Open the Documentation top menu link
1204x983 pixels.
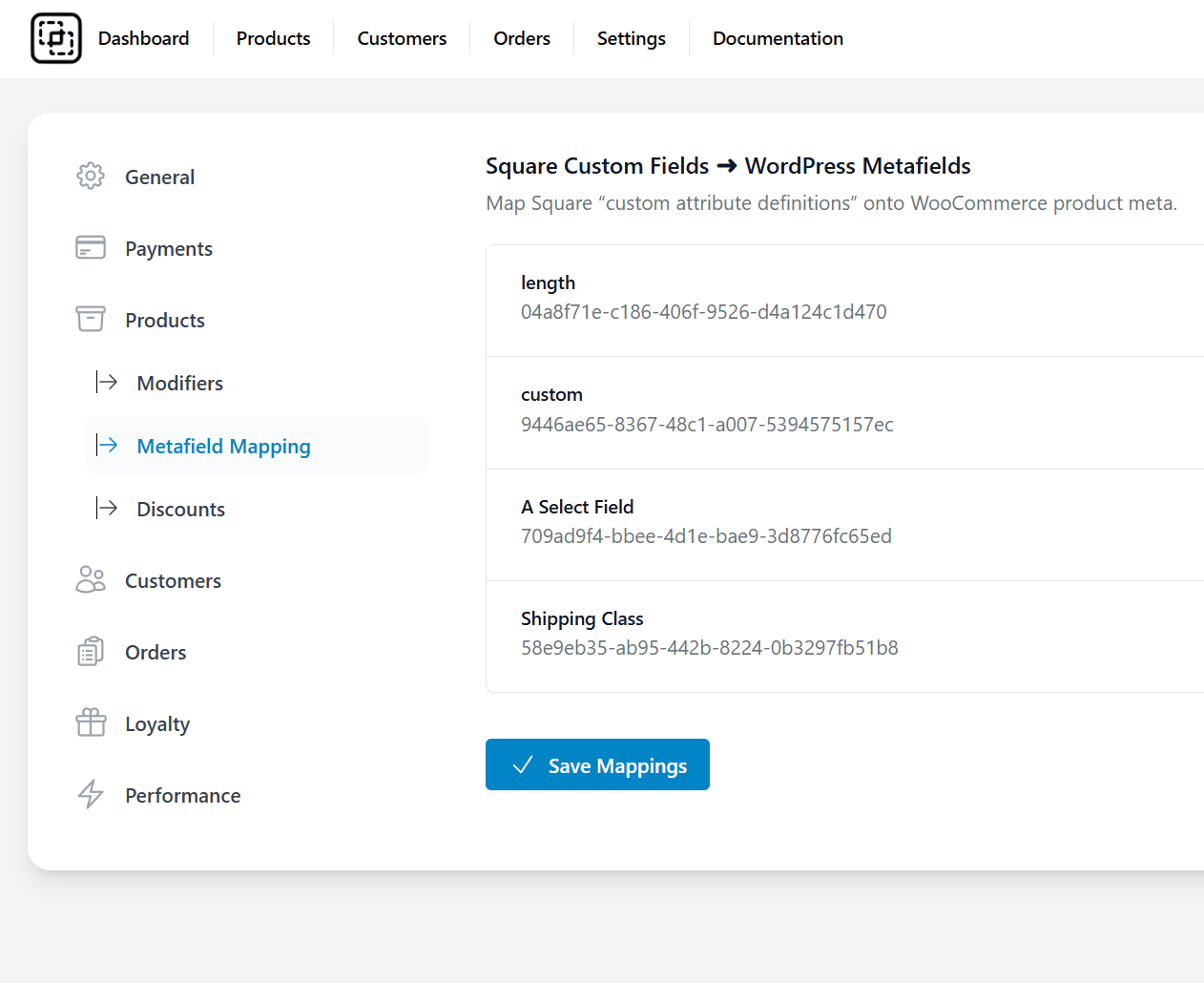pos(778,38)
